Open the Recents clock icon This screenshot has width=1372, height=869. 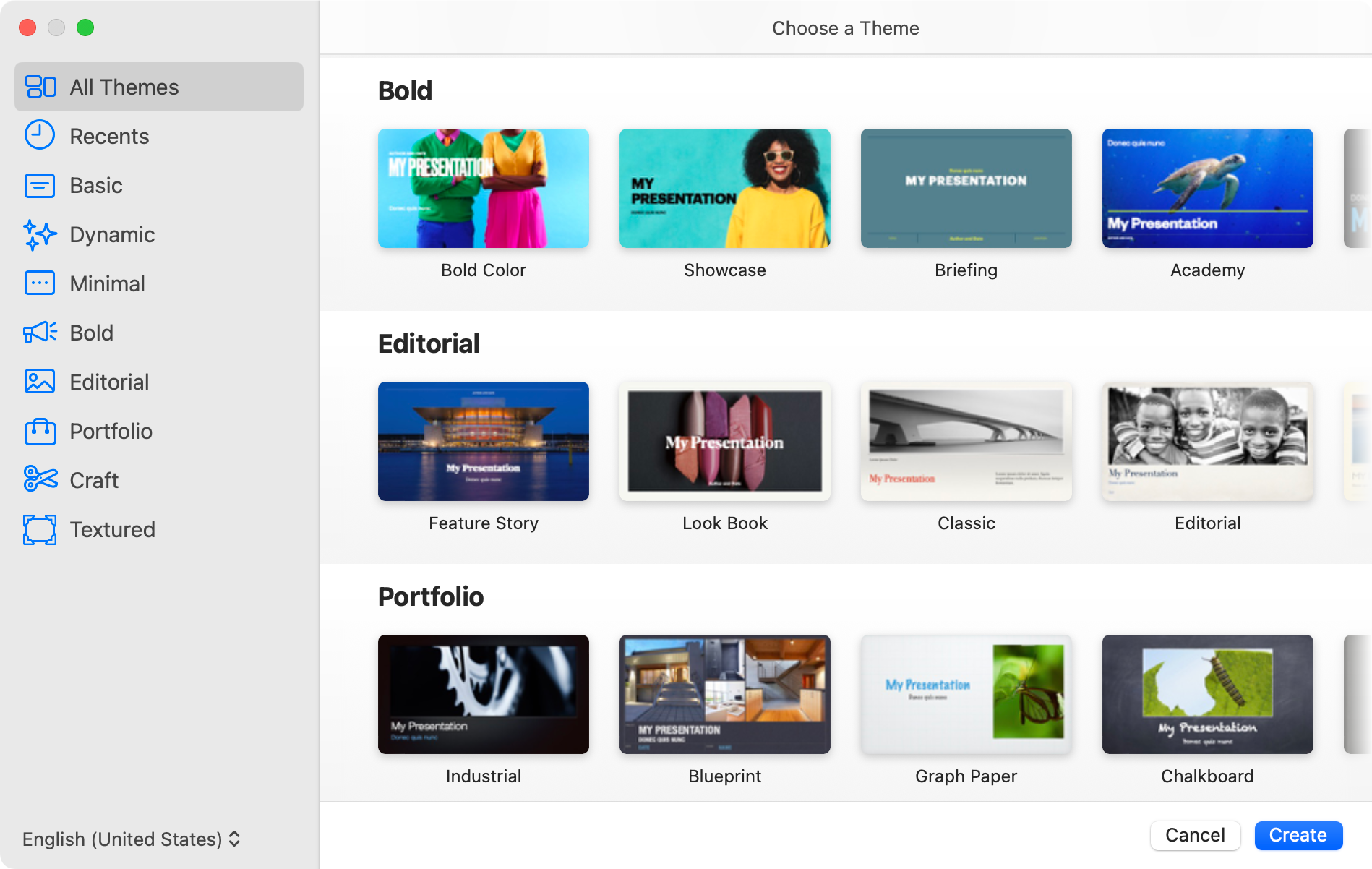point(40,135)
